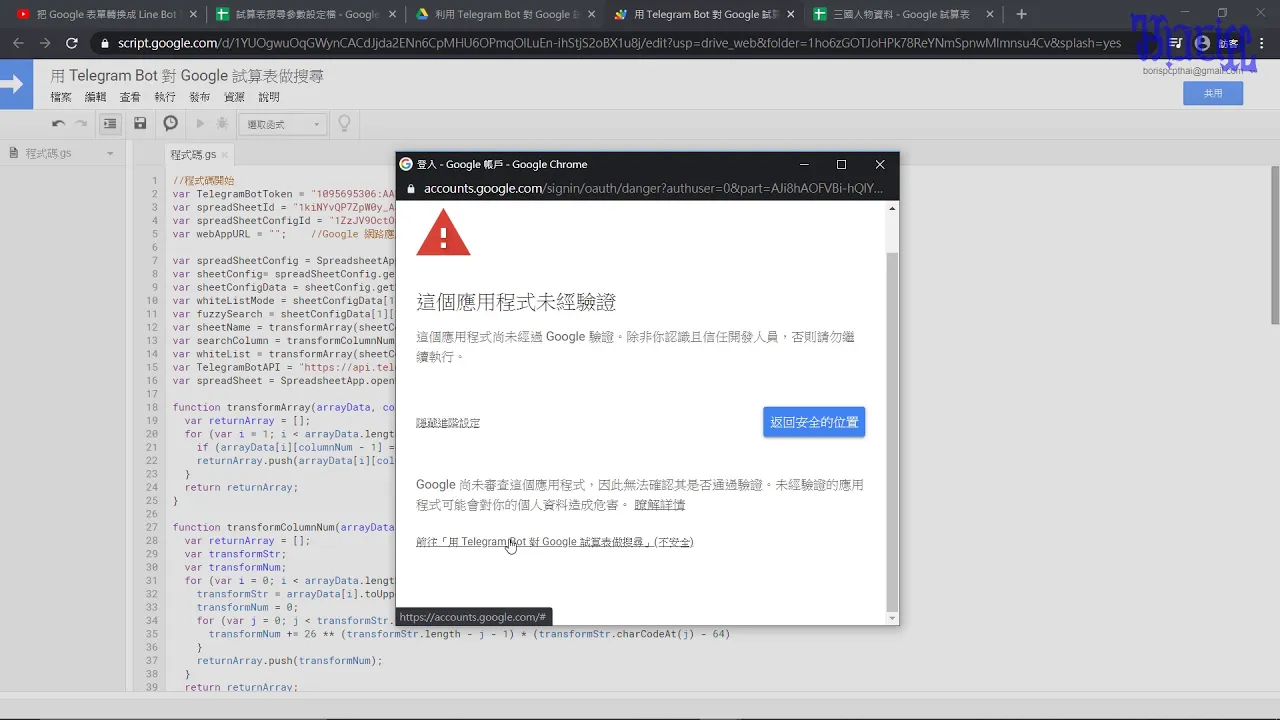Click the browser Forward arrow
This screenshot has width=1280, height=720.
tap(45, 43)
